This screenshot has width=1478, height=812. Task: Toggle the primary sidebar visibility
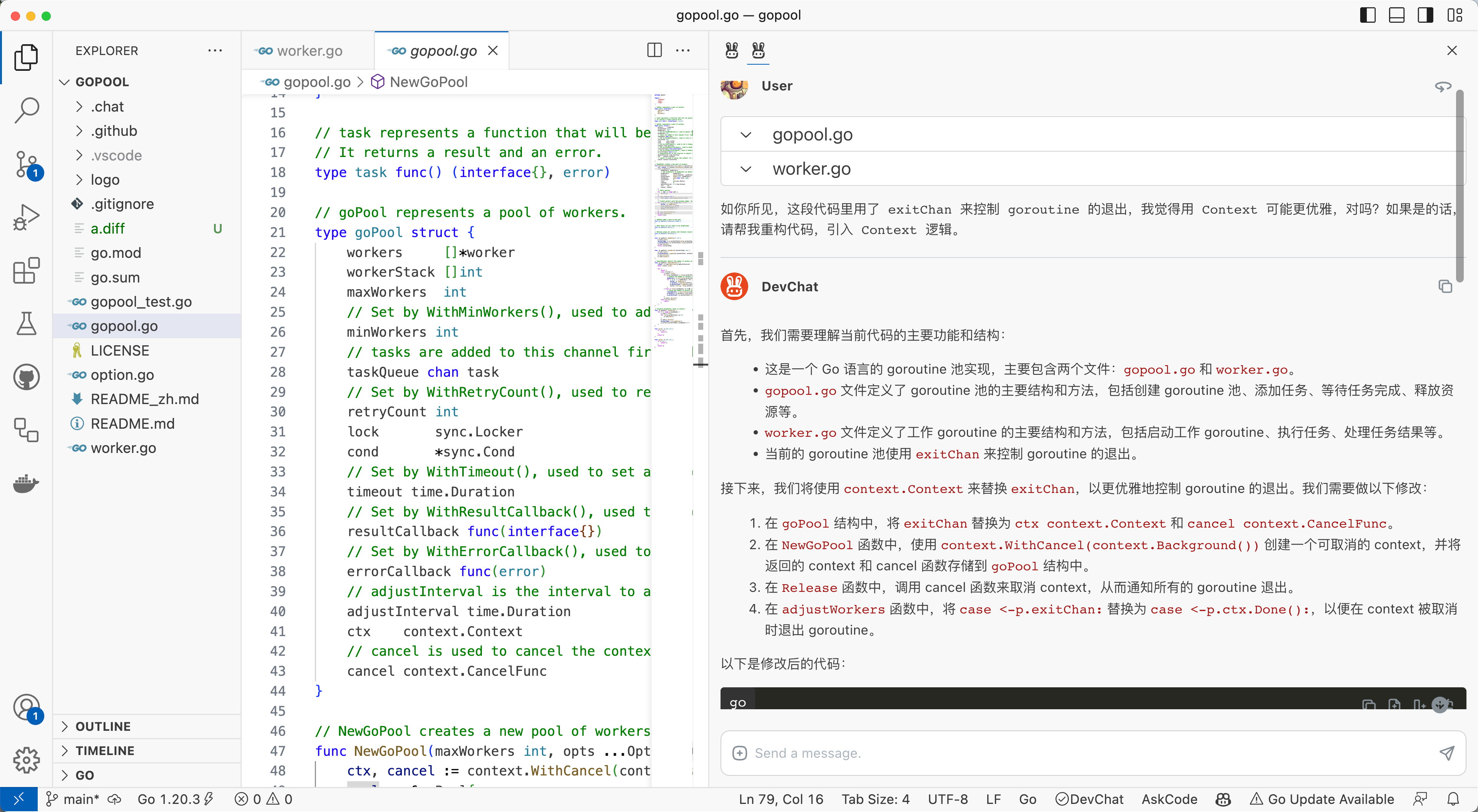[1367, 15]
